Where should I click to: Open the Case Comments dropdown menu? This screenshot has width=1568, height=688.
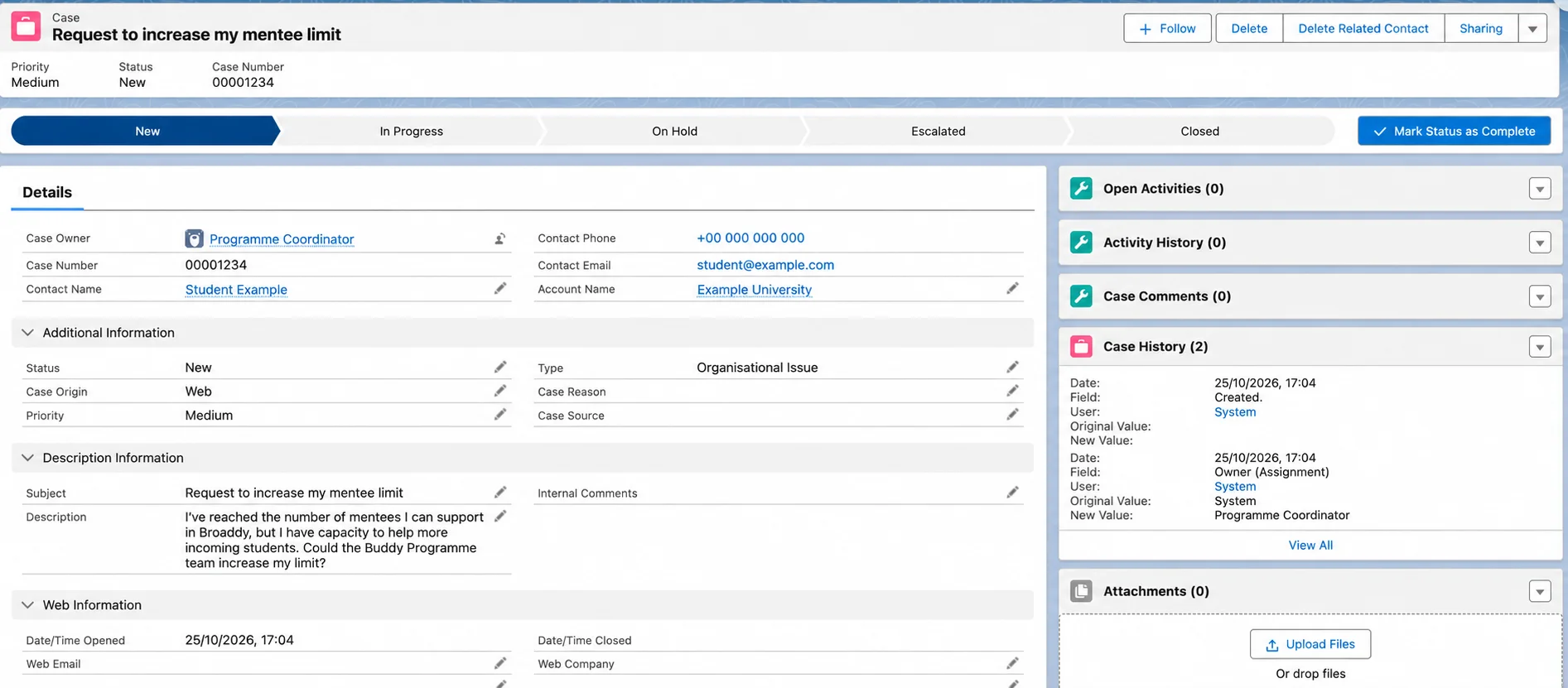point(1540,296)
